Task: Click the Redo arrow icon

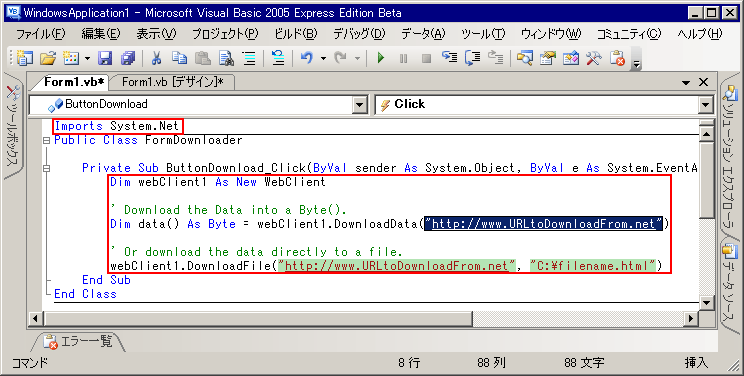Action: 340,58
